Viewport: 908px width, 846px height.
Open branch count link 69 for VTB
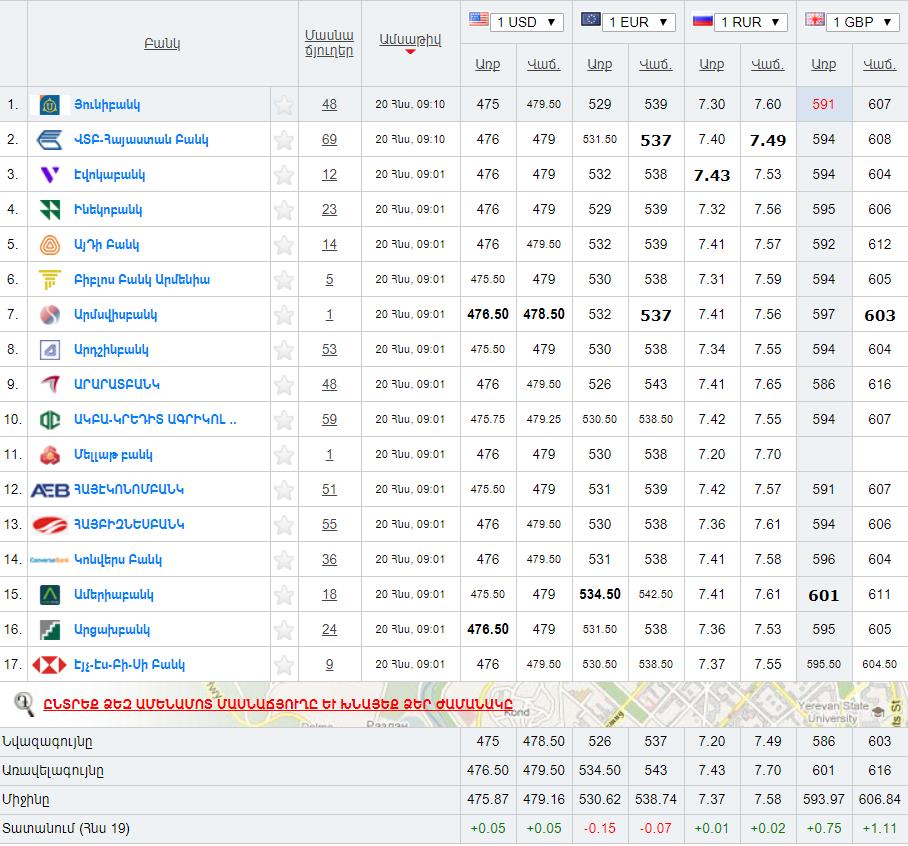click(329, 140)
